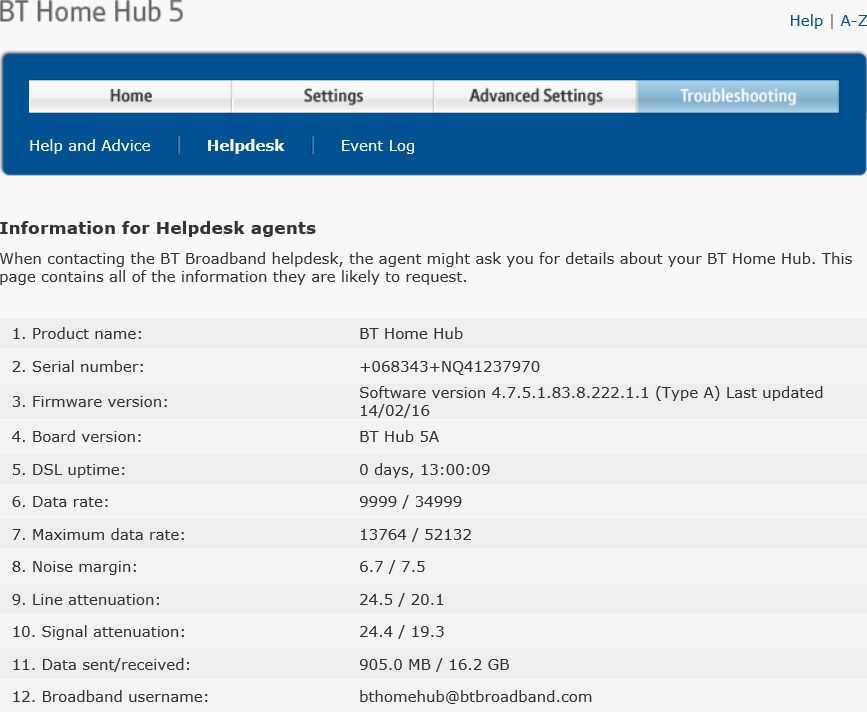Select the BT Hub 5A value
Image resolution: width=867 pixels, height=712 pixels.
click(x=399, y=437)
